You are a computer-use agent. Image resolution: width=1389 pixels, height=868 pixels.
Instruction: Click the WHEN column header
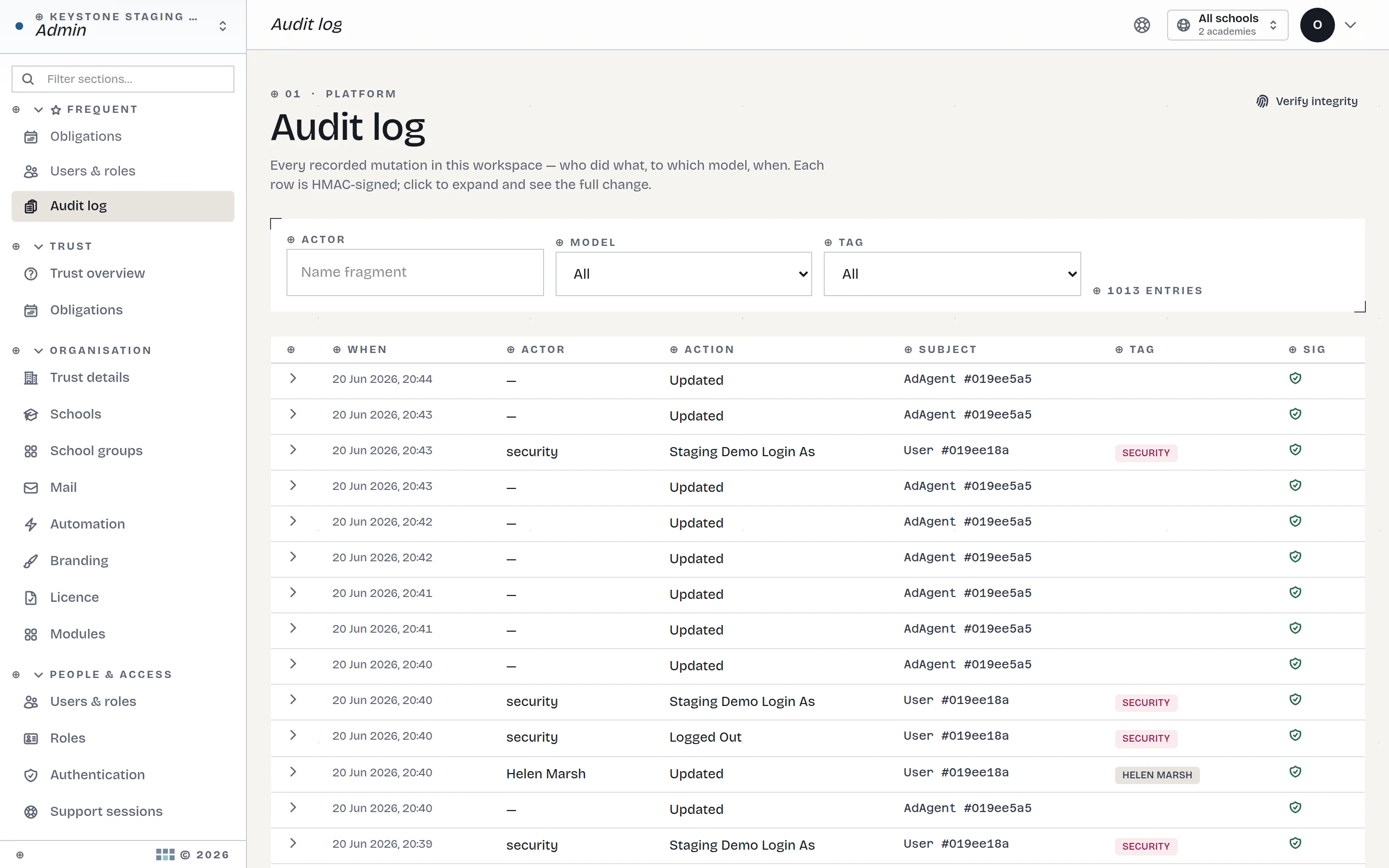tap(360, 350)
